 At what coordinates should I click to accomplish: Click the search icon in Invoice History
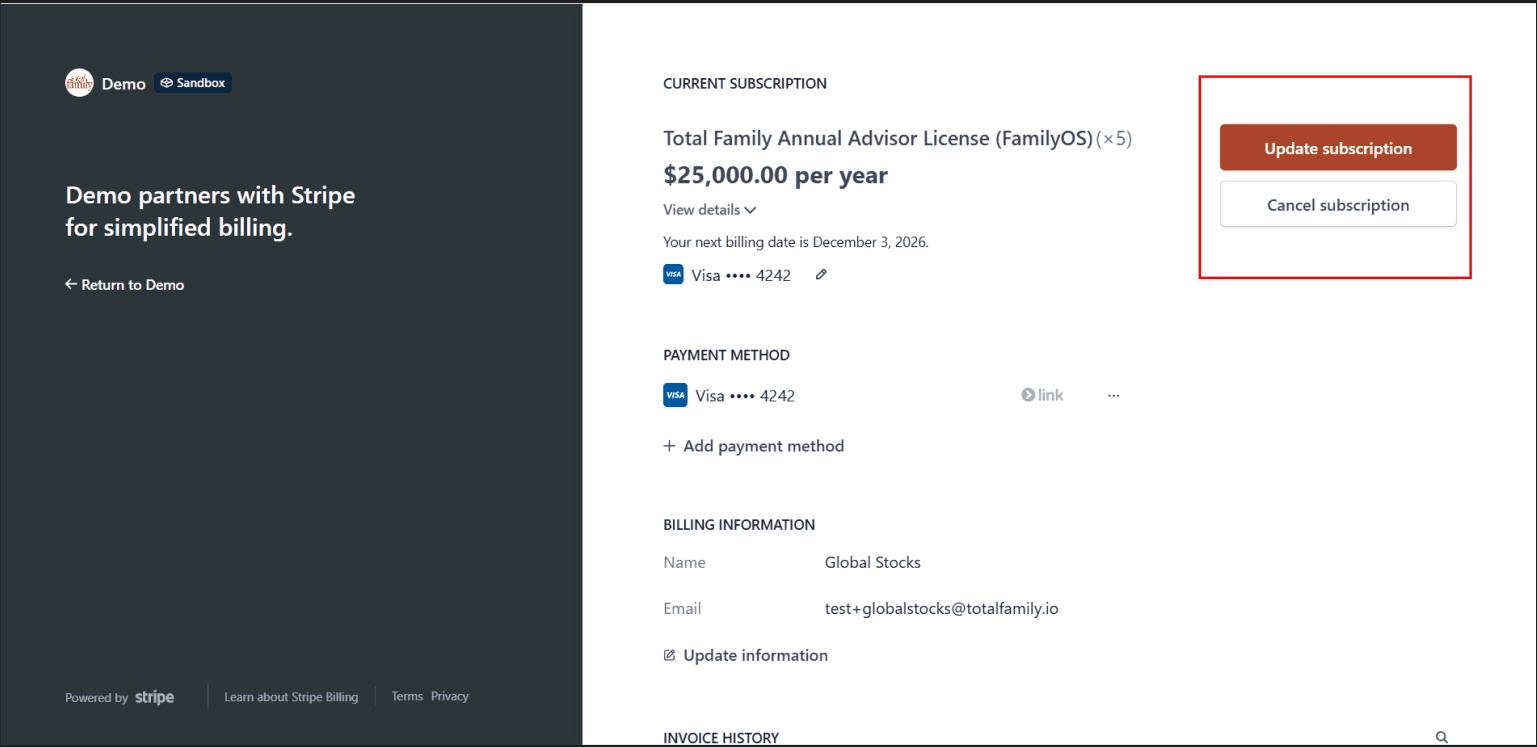pyautogui.click(x=1442, y=737)
